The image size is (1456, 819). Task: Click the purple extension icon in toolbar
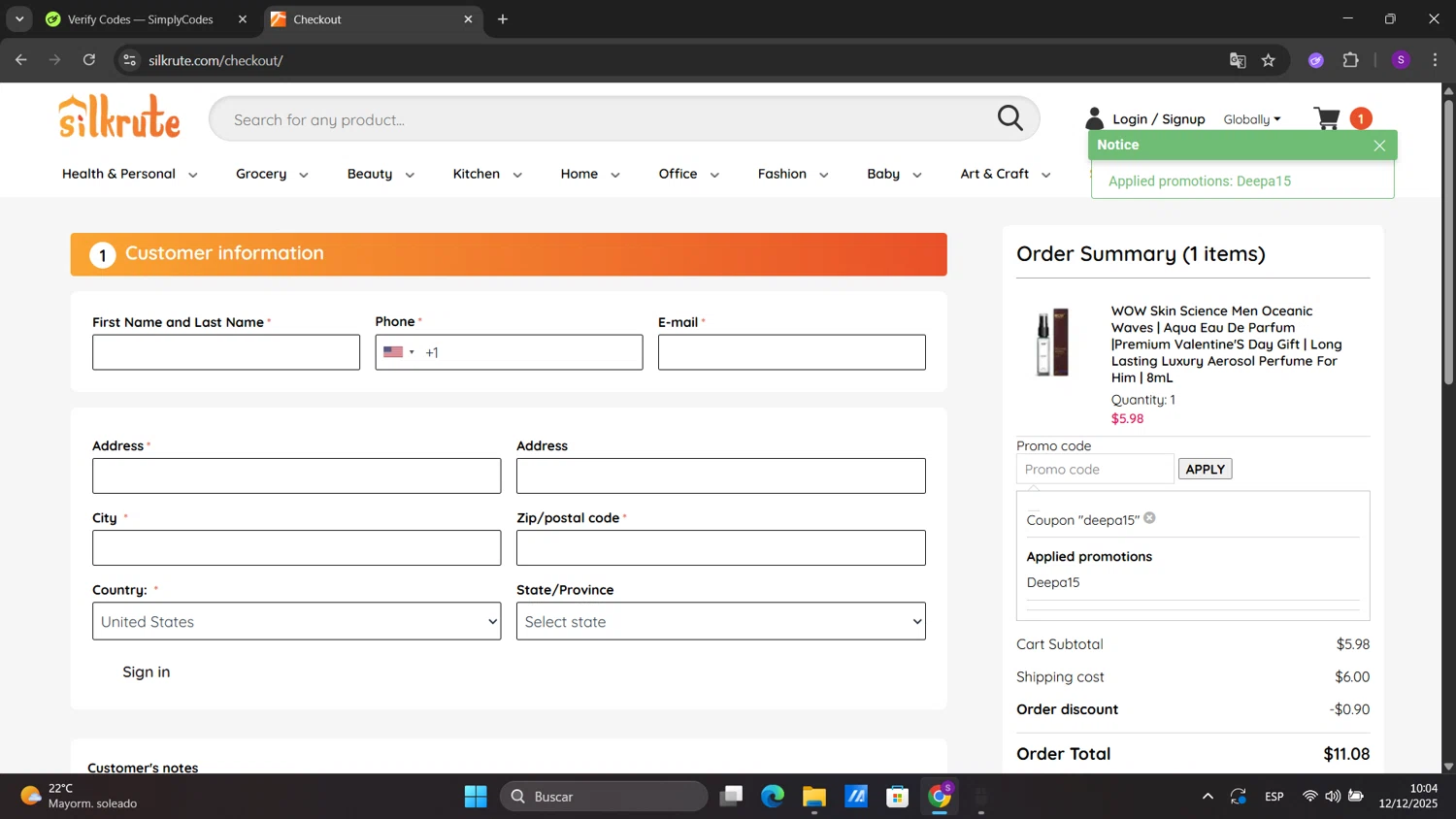[x=1316, y=60]
